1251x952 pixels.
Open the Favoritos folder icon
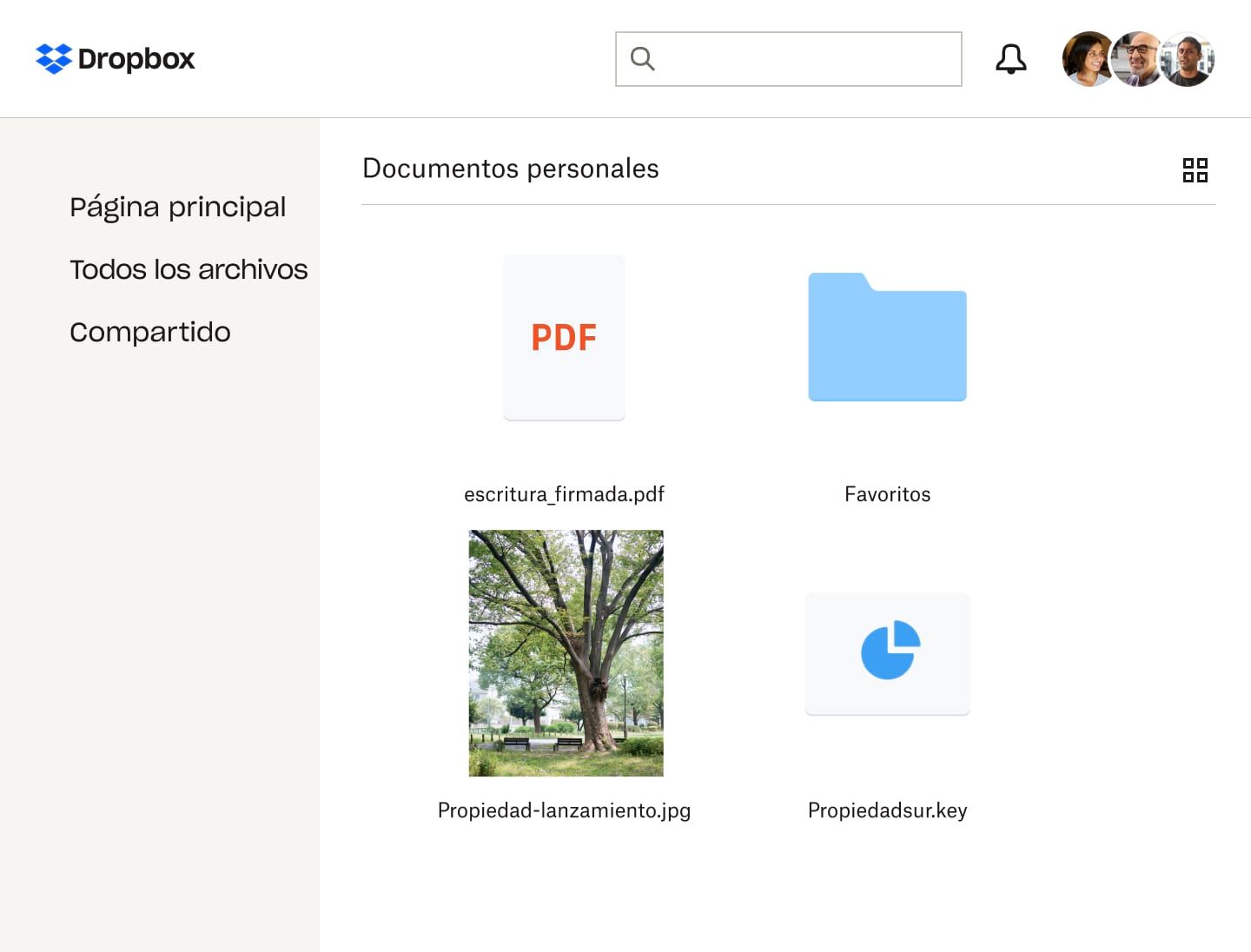(887, 337)
